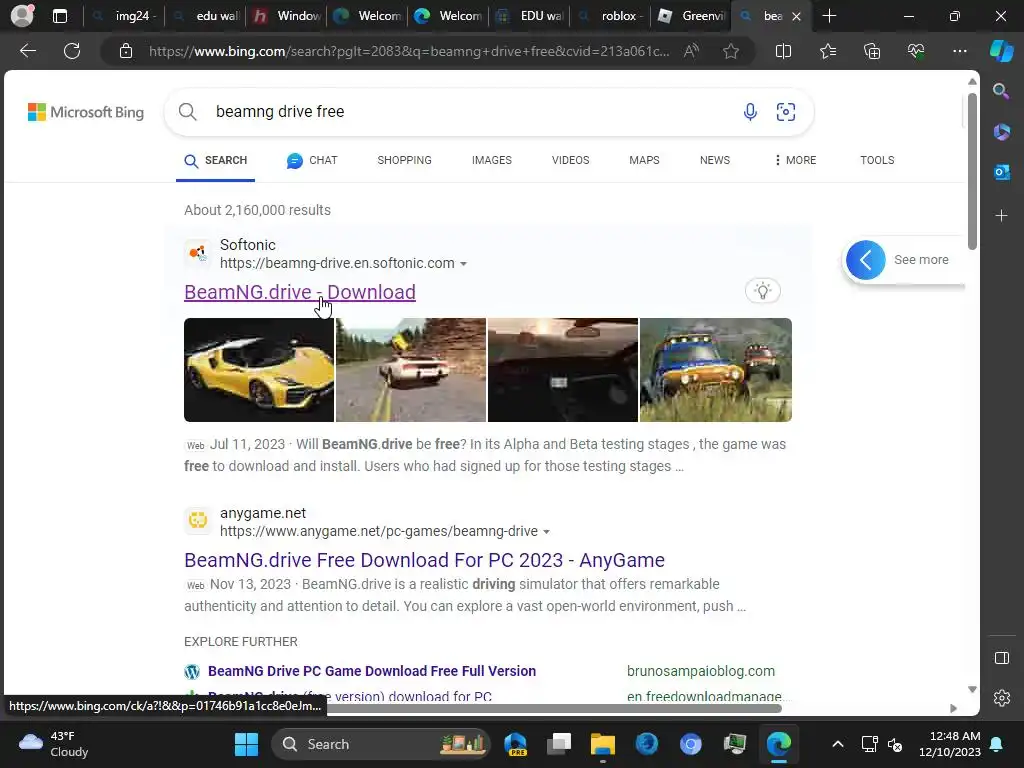Open notification bell in system tray
The image size is (1024, 768).
pos(997,744)
